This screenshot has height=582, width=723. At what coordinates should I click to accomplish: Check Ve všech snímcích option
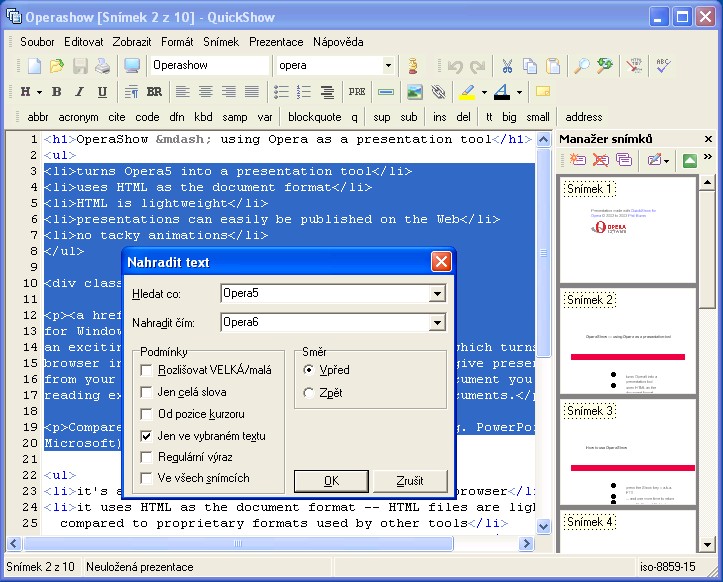click(x=146, y=478)
